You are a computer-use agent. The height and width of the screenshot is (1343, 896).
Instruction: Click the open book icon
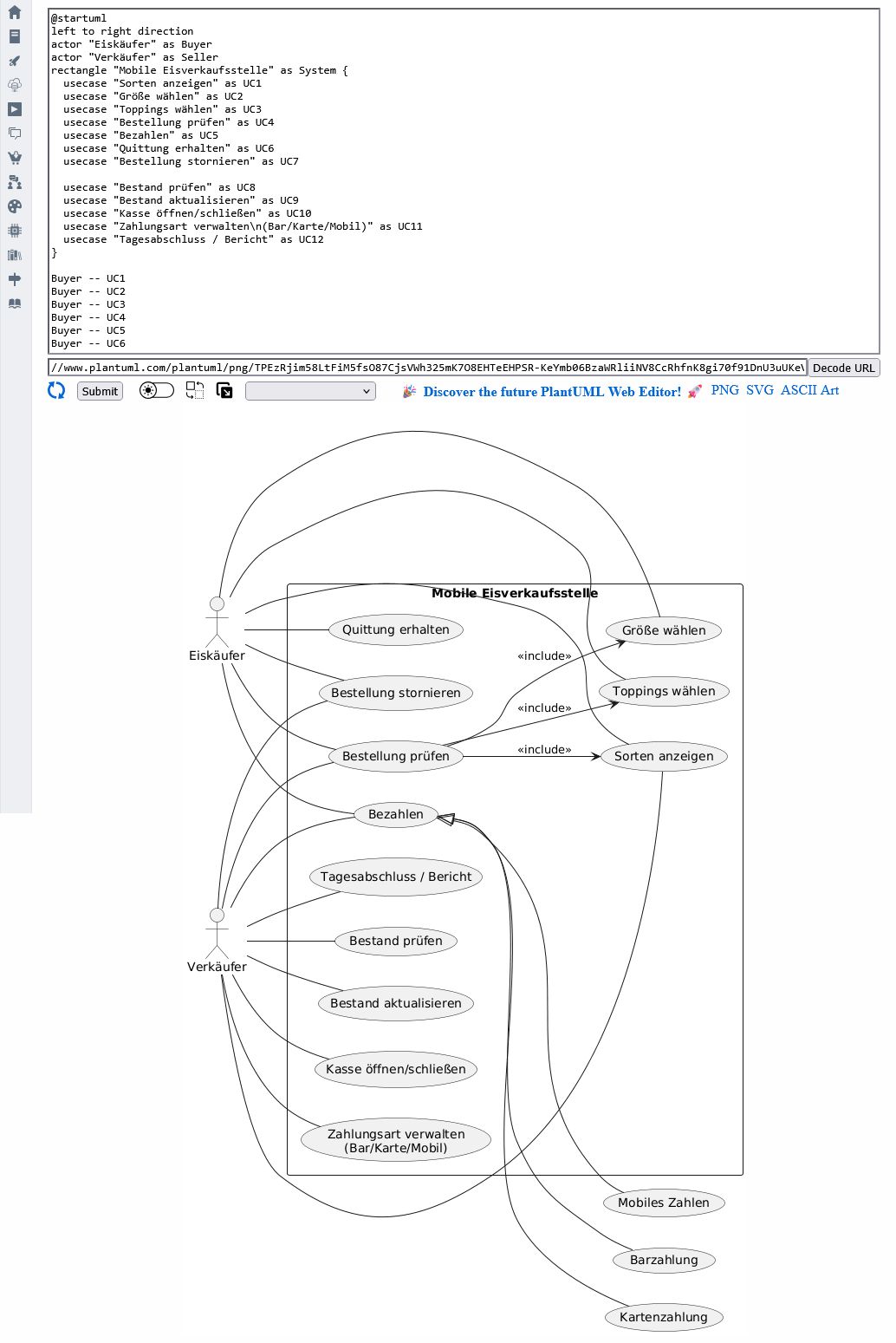point(15,303)
